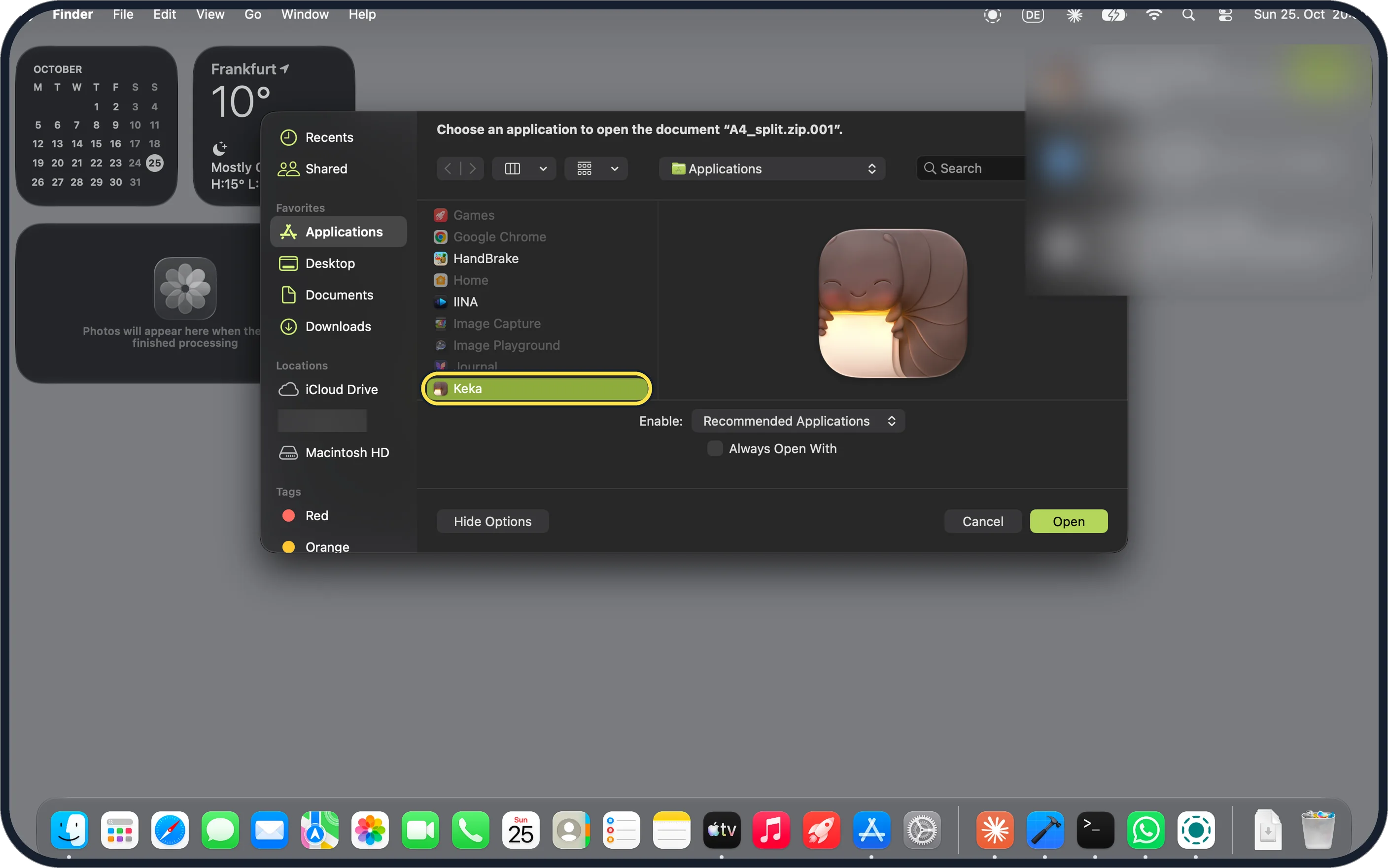Open the View menu

coord(210,14)
